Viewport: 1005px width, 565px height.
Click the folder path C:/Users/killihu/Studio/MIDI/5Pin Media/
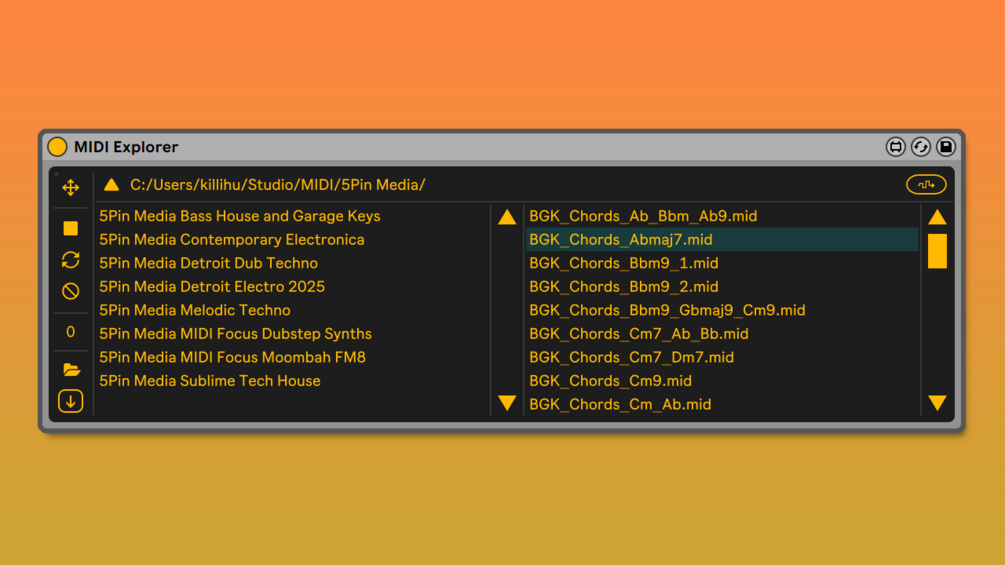click(x=278, y=185)
